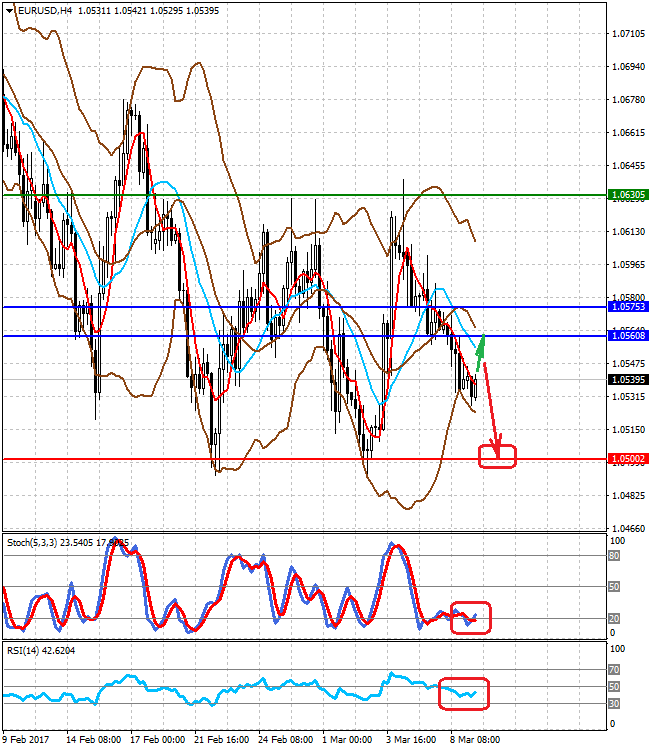Click the current price label 1.05395
This screenshot has width=649, height=751.
[x=628, y=379]
